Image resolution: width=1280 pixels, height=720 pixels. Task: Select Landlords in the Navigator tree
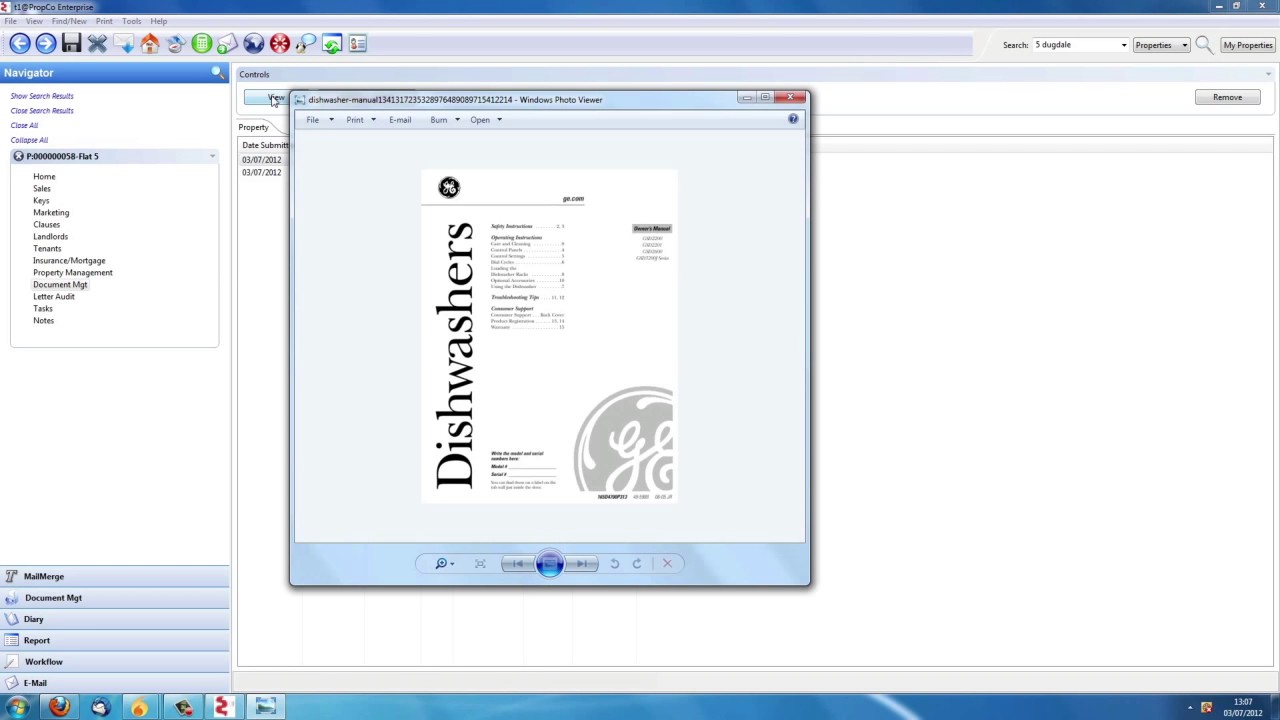(x=50, y=237)
